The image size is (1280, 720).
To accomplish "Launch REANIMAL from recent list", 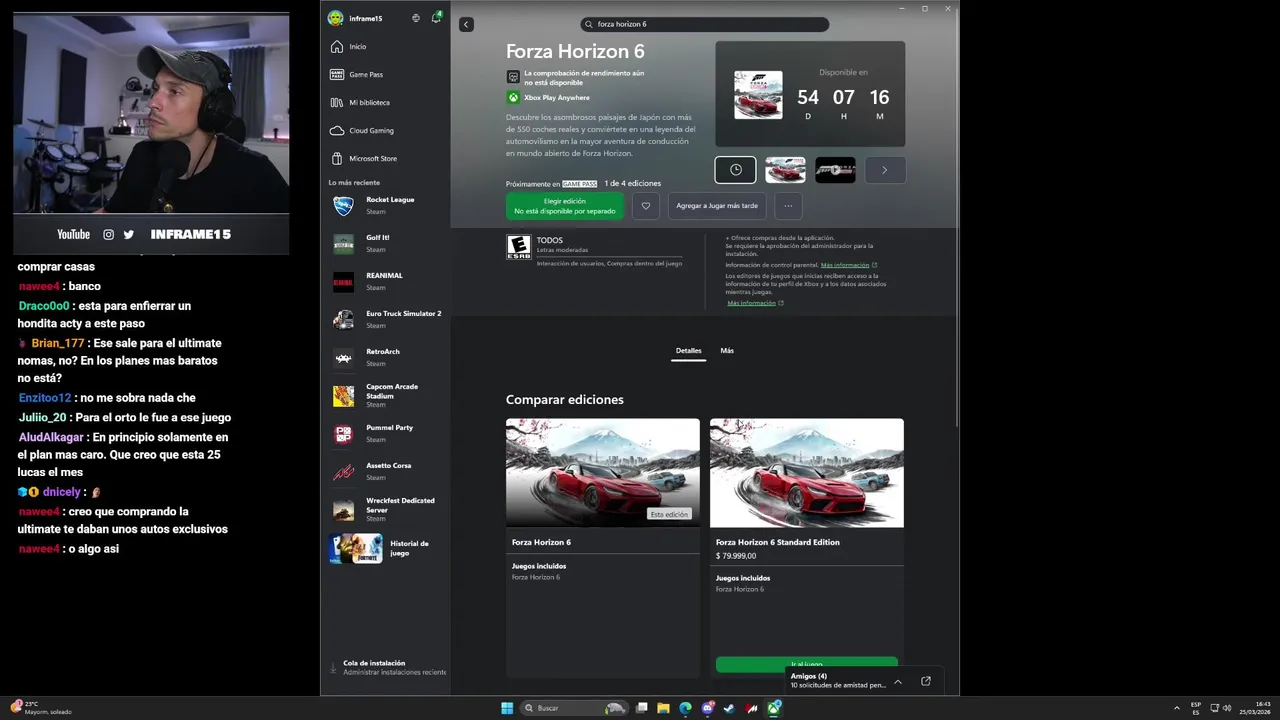I will (385, 282).
